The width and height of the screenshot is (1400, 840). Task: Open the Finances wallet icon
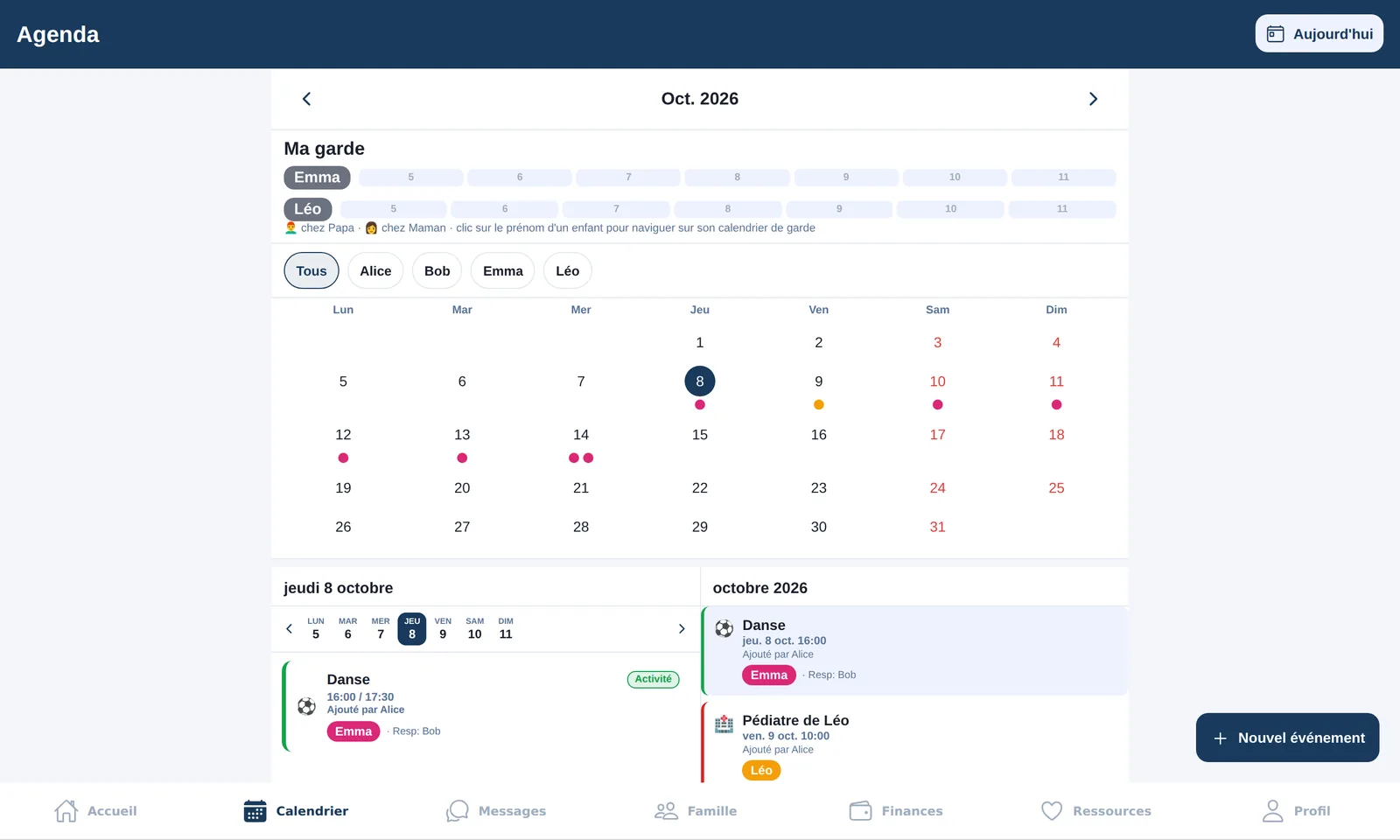tap(860, 811)
